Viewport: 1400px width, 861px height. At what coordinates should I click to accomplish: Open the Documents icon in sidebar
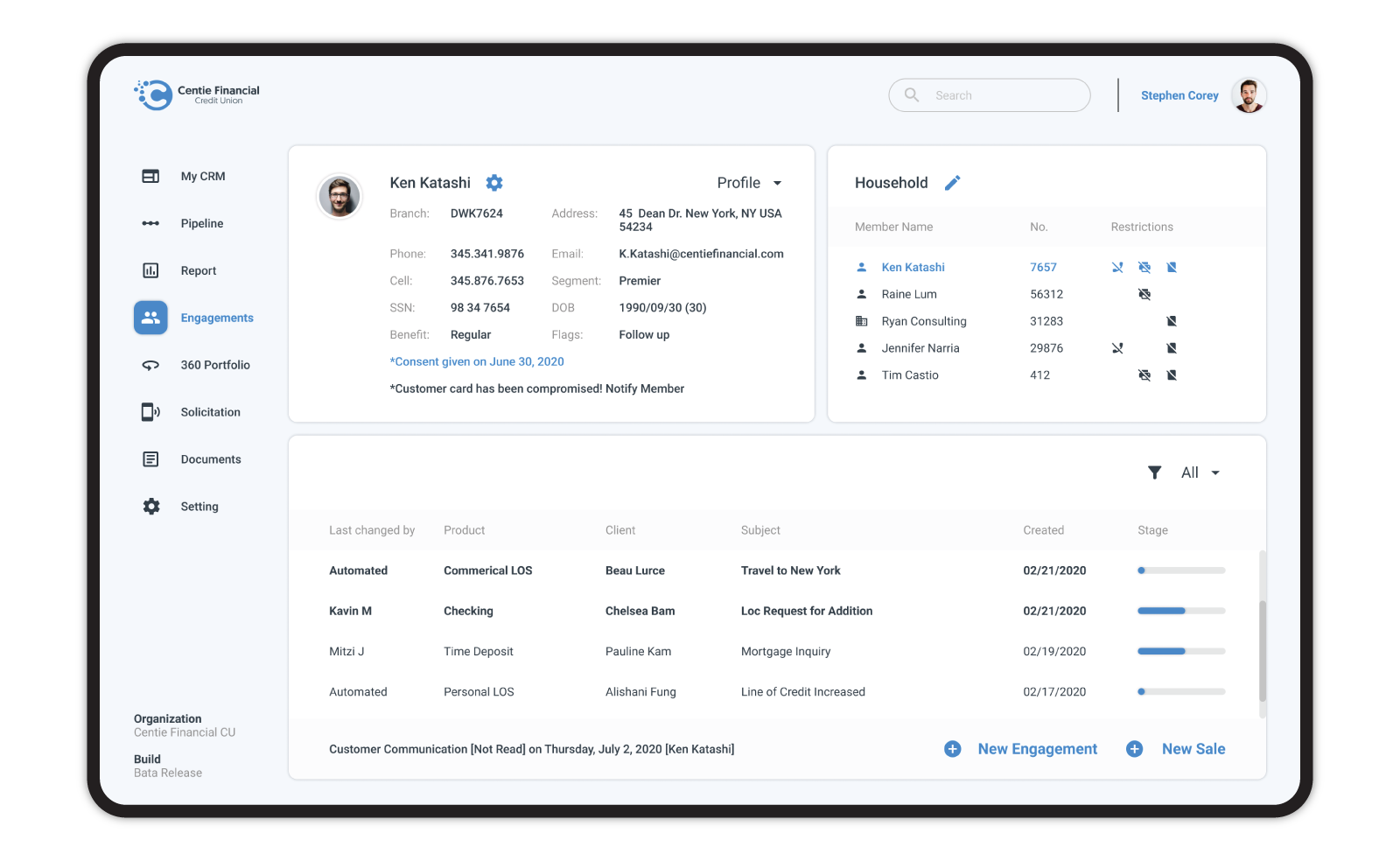(150, 459)
